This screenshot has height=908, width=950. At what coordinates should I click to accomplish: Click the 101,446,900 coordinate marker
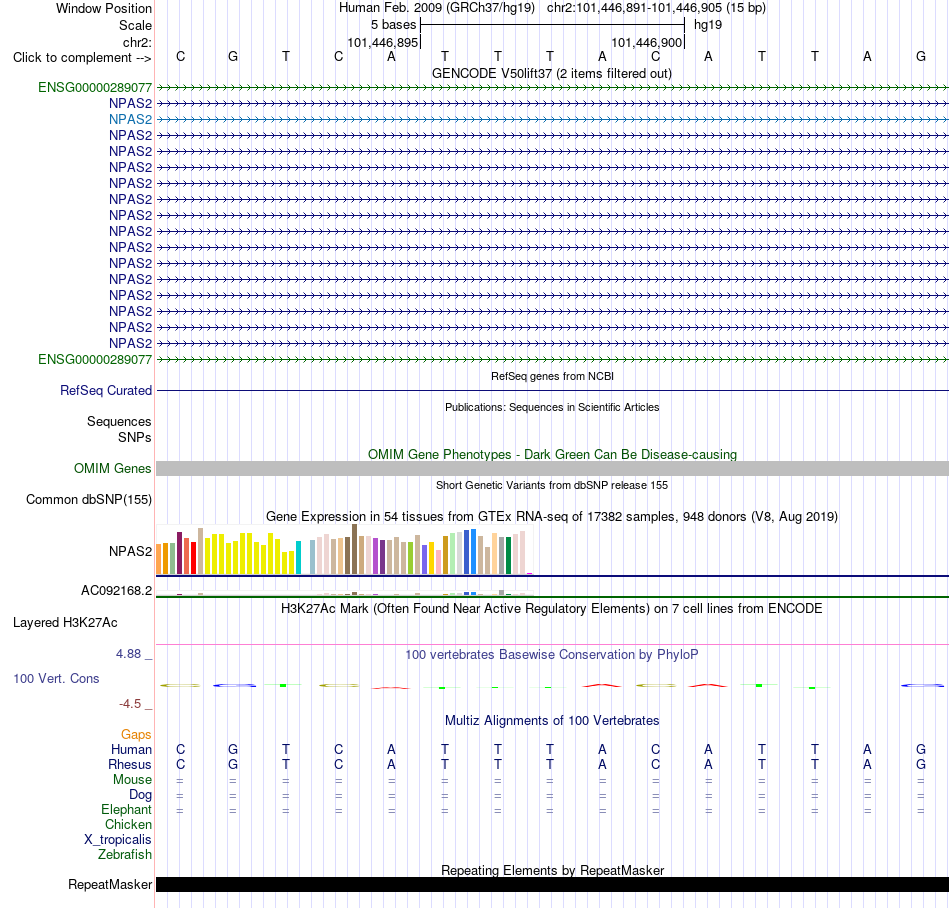coord(646,42)
